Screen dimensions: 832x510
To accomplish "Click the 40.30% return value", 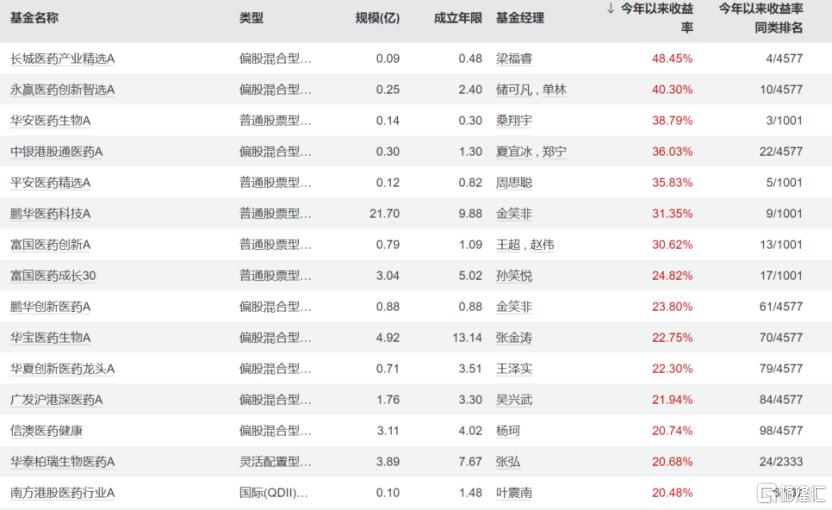I will click(672, 90).
